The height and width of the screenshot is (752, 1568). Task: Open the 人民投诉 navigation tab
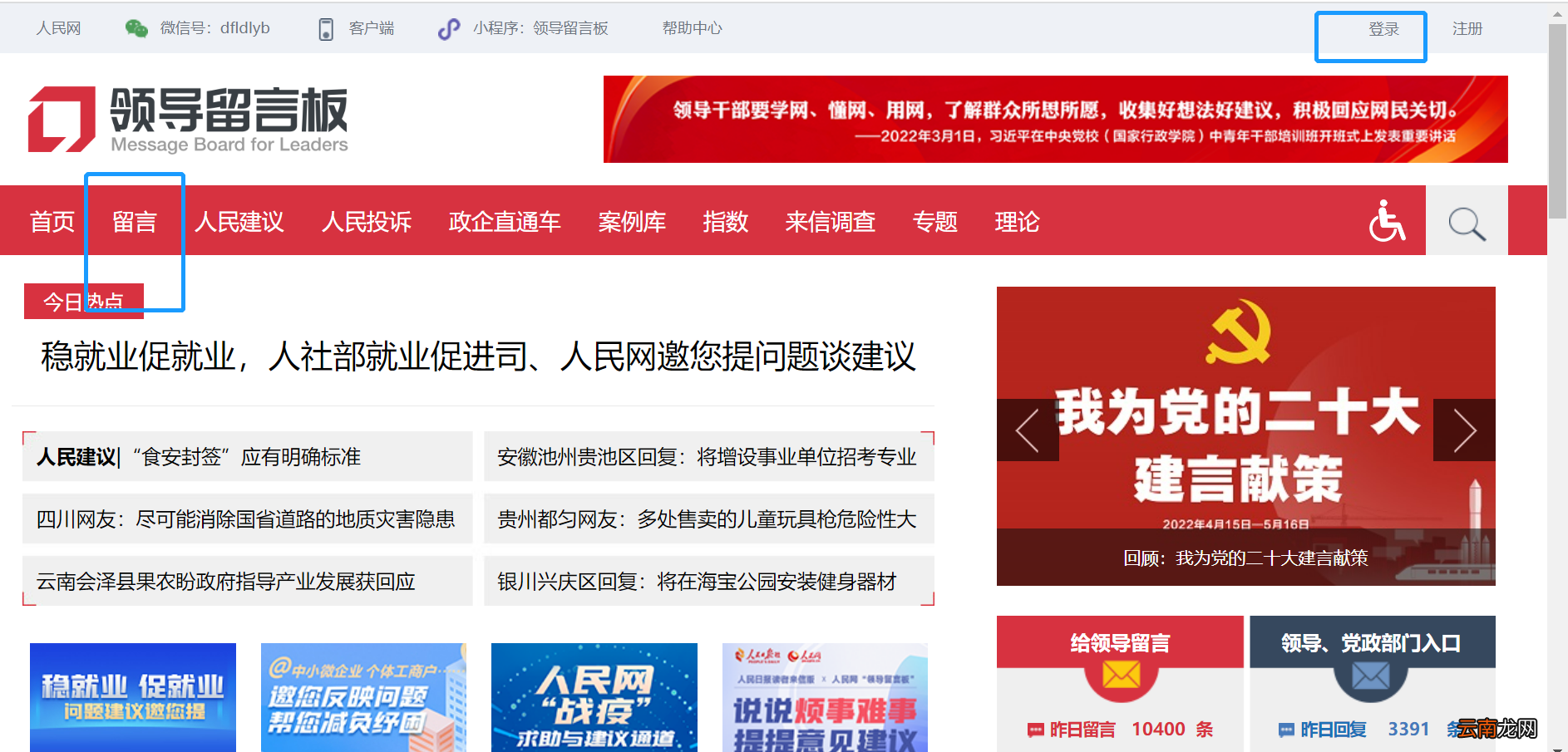(367, 221)
